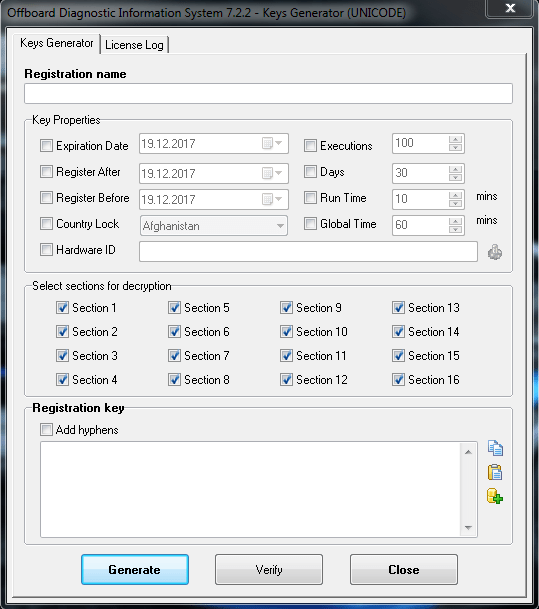This screenshot has width=539, height=609.
Task: Uncheck Section 5
Action: coord(174,308)
